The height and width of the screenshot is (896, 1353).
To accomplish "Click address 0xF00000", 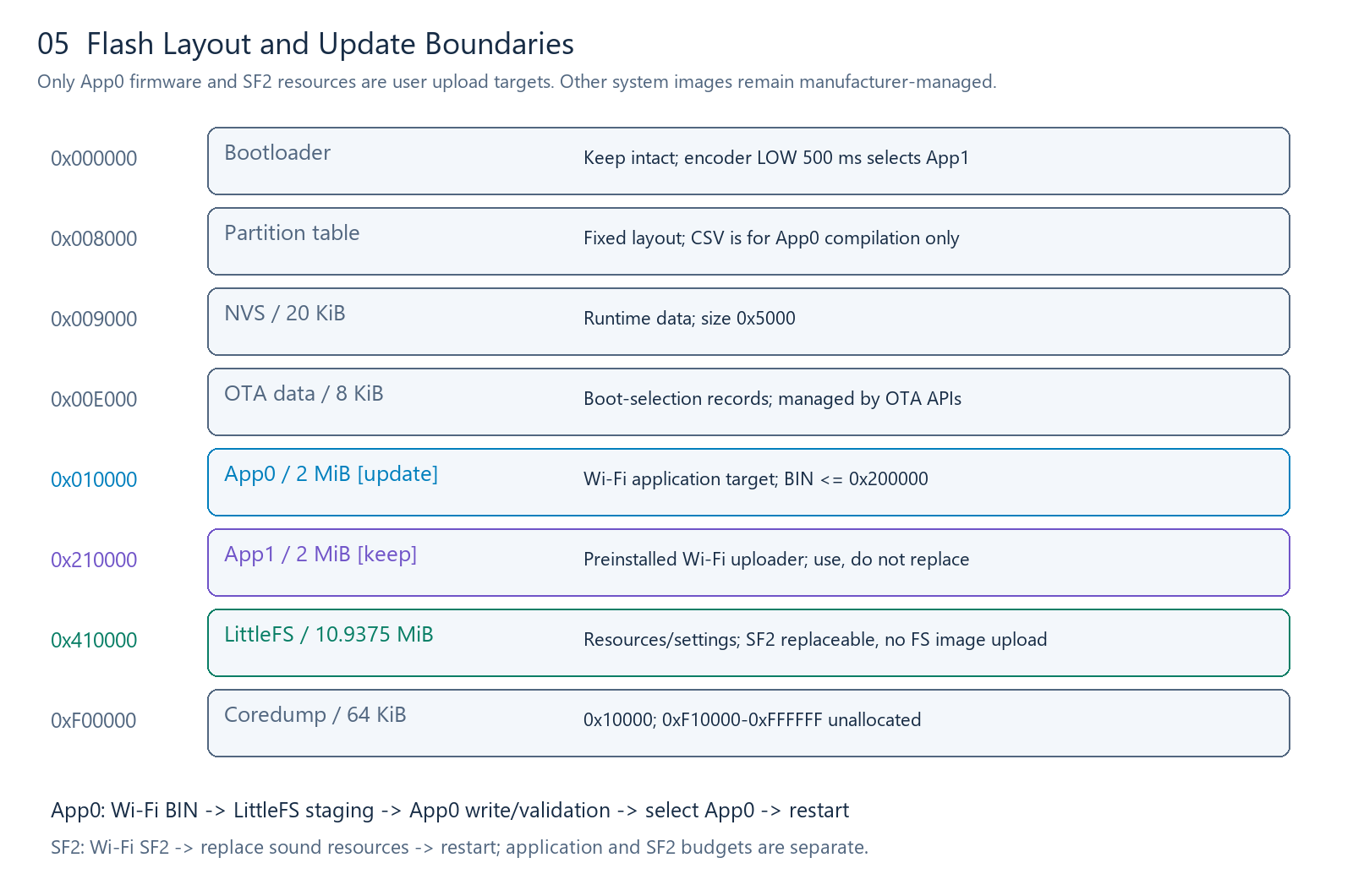I will coord(94,721).
